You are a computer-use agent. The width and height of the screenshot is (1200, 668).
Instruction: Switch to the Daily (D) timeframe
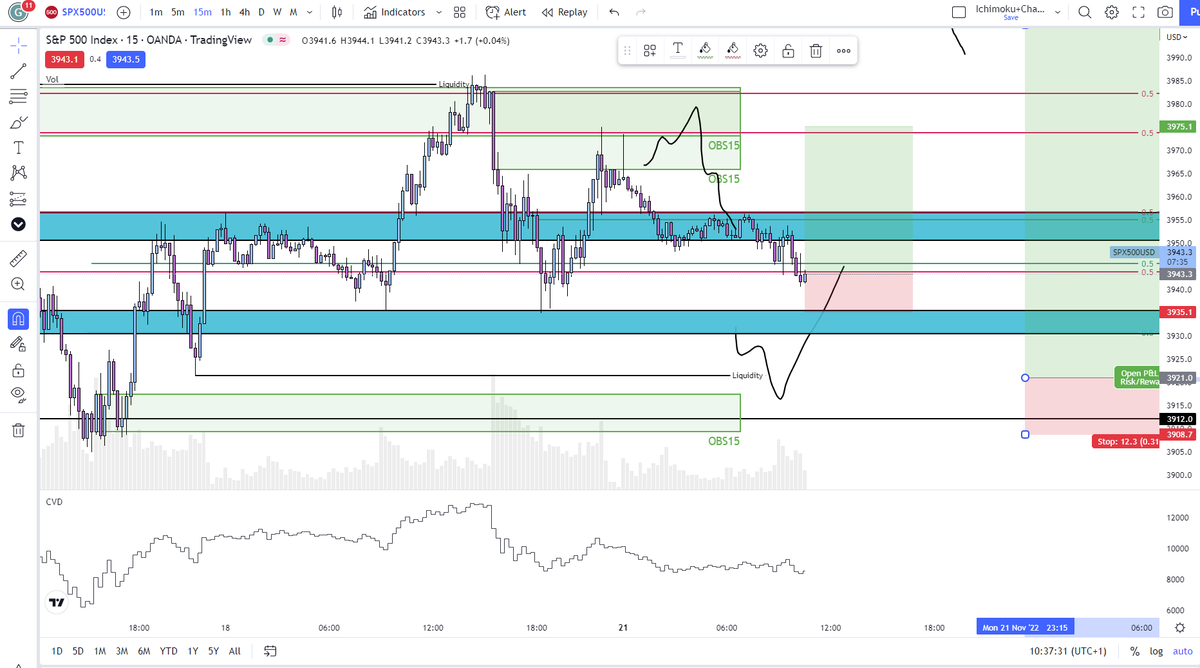262,12
